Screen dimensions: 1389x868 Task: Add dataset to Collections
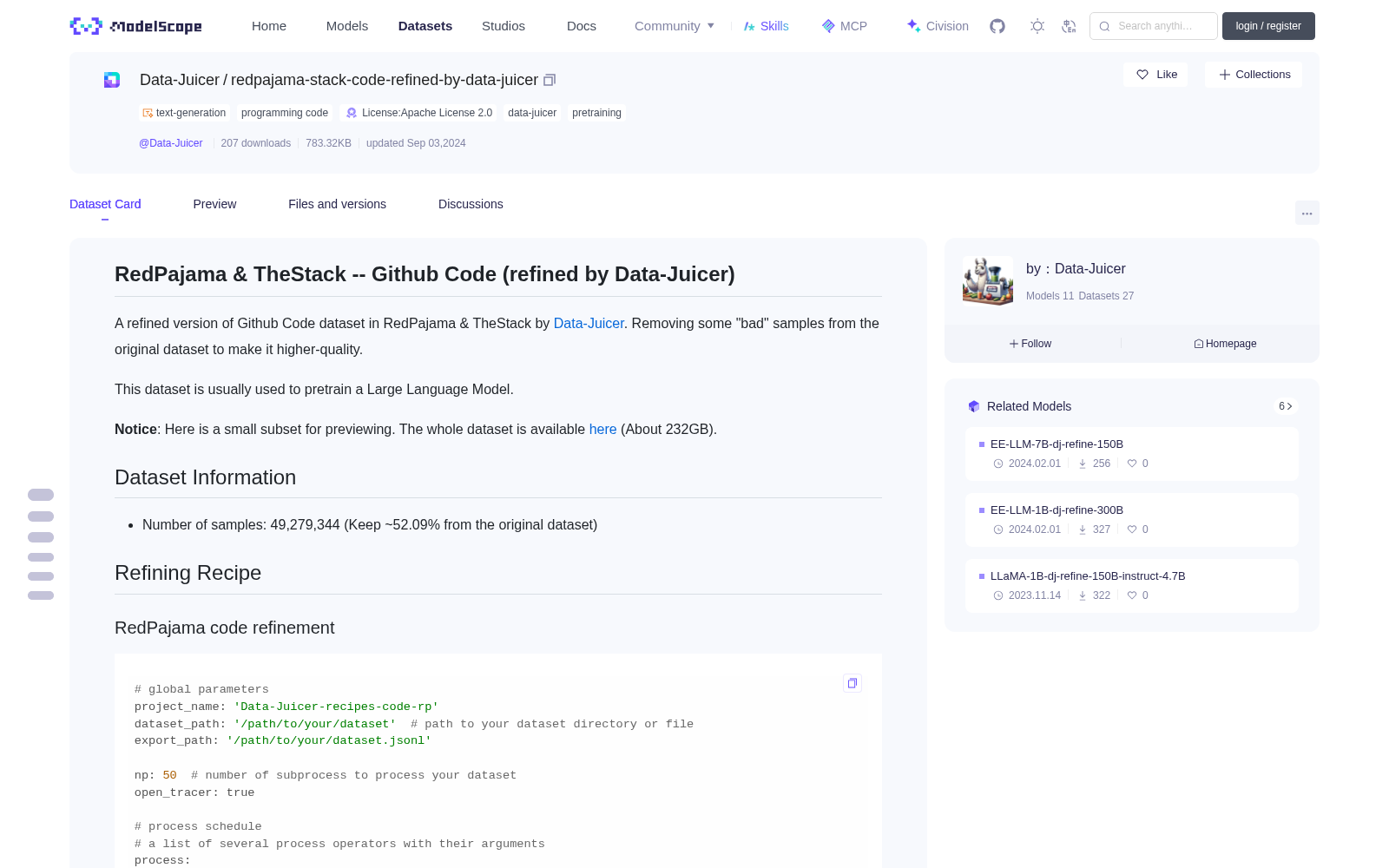1254,75
